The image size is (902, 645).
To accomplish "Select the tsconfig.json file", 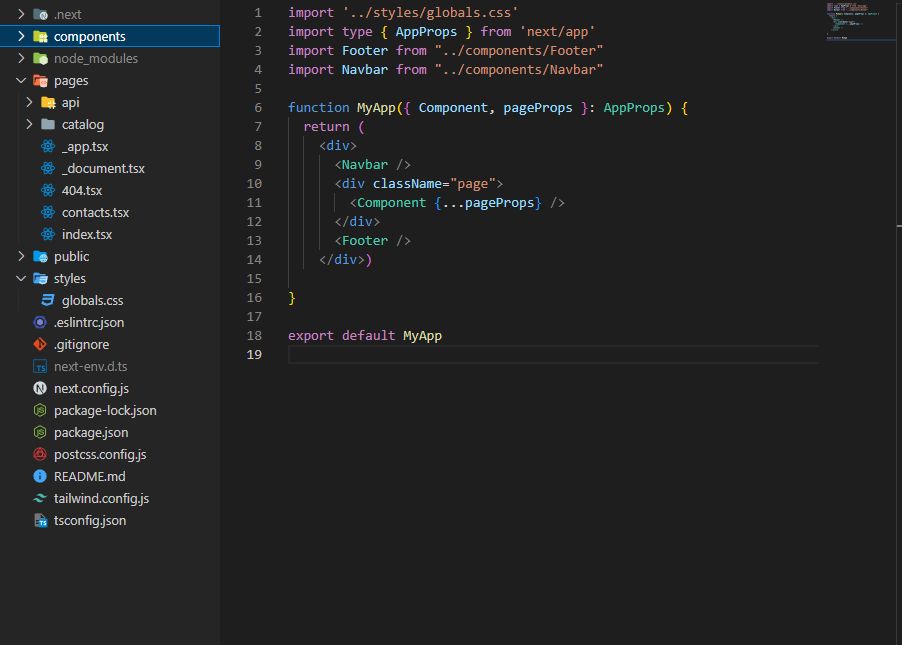I will 90,520.
